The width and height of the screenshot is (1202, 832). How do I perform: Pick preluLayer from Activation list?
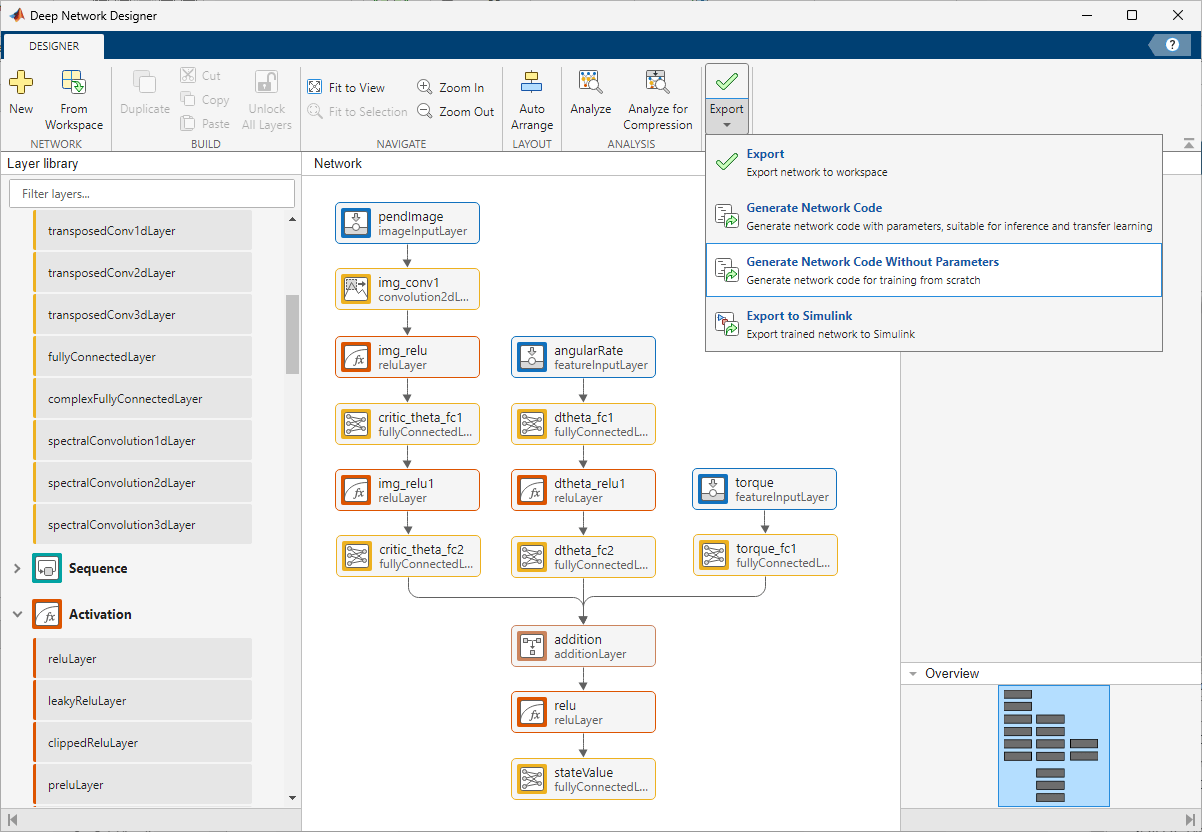point(142,785)
